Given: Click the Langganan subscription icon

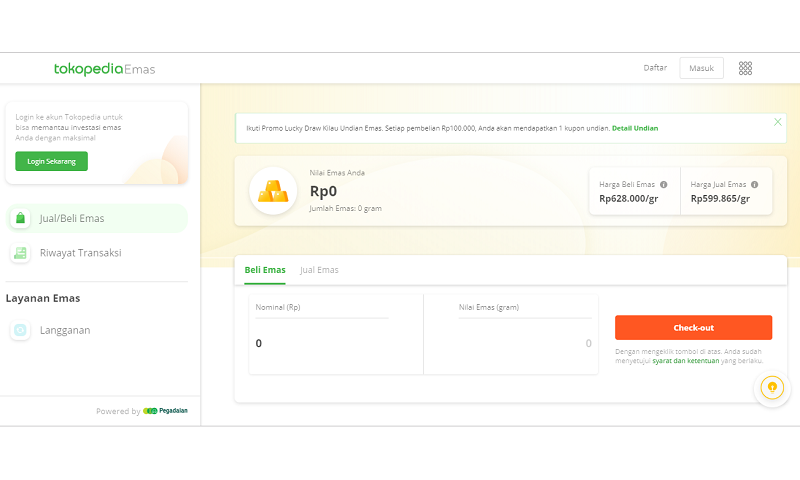Looking at the screenshot, I should coord(20,330).
